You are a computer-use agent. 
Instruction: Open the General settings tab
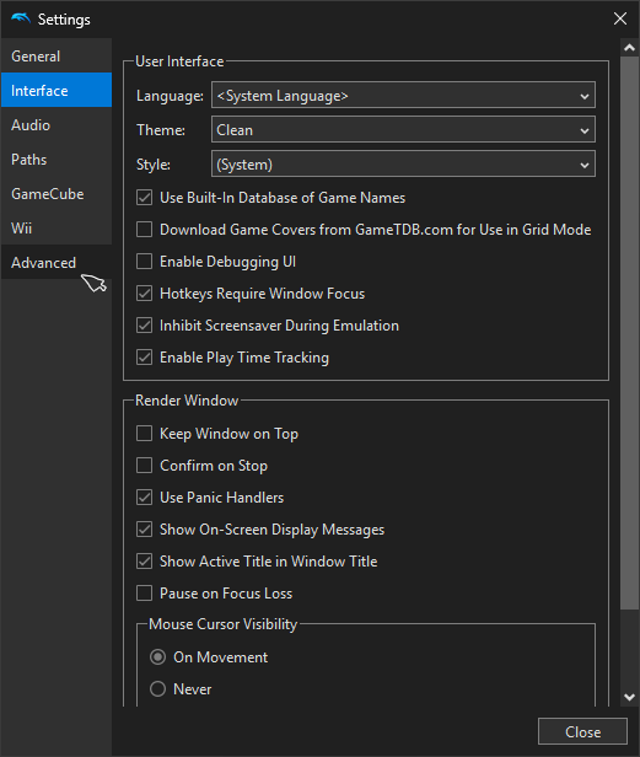(x=56, y=56)
